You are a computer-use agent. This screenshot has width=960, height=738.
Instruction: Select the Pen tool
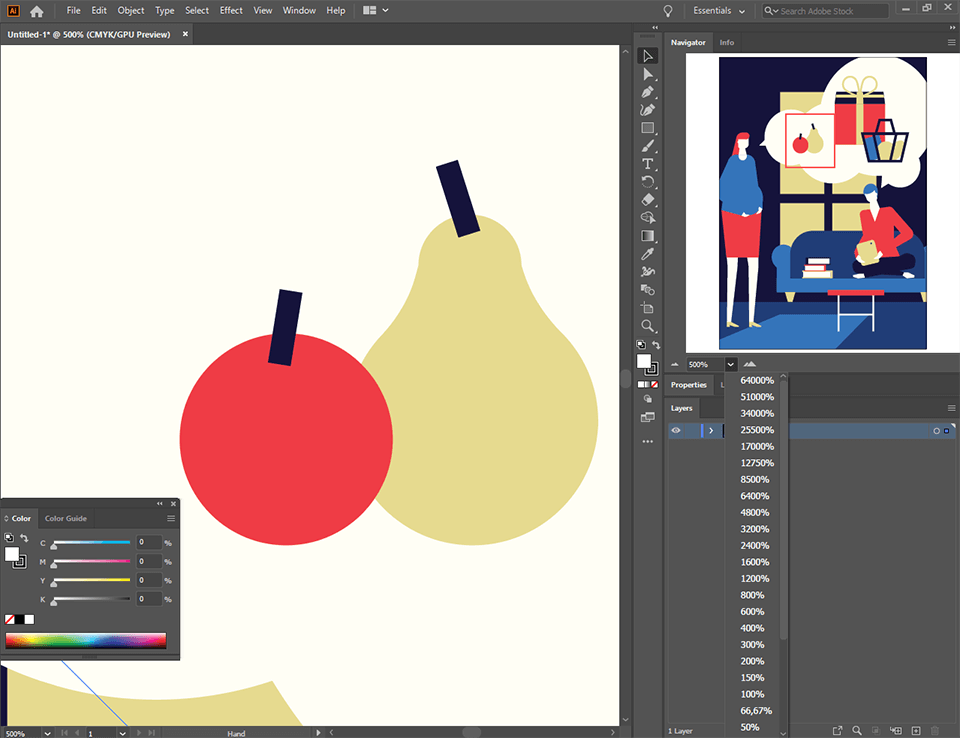pyautogui.click(x=648, y=92)
